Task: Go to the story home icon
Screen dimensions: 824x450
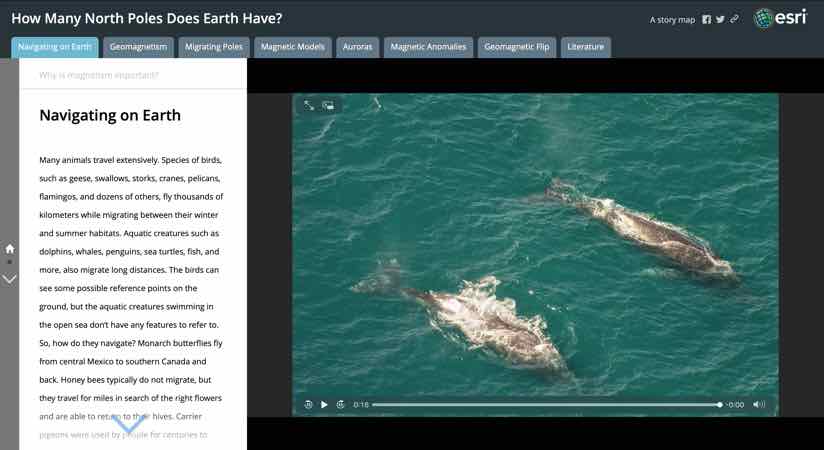Action: [9, 249]
